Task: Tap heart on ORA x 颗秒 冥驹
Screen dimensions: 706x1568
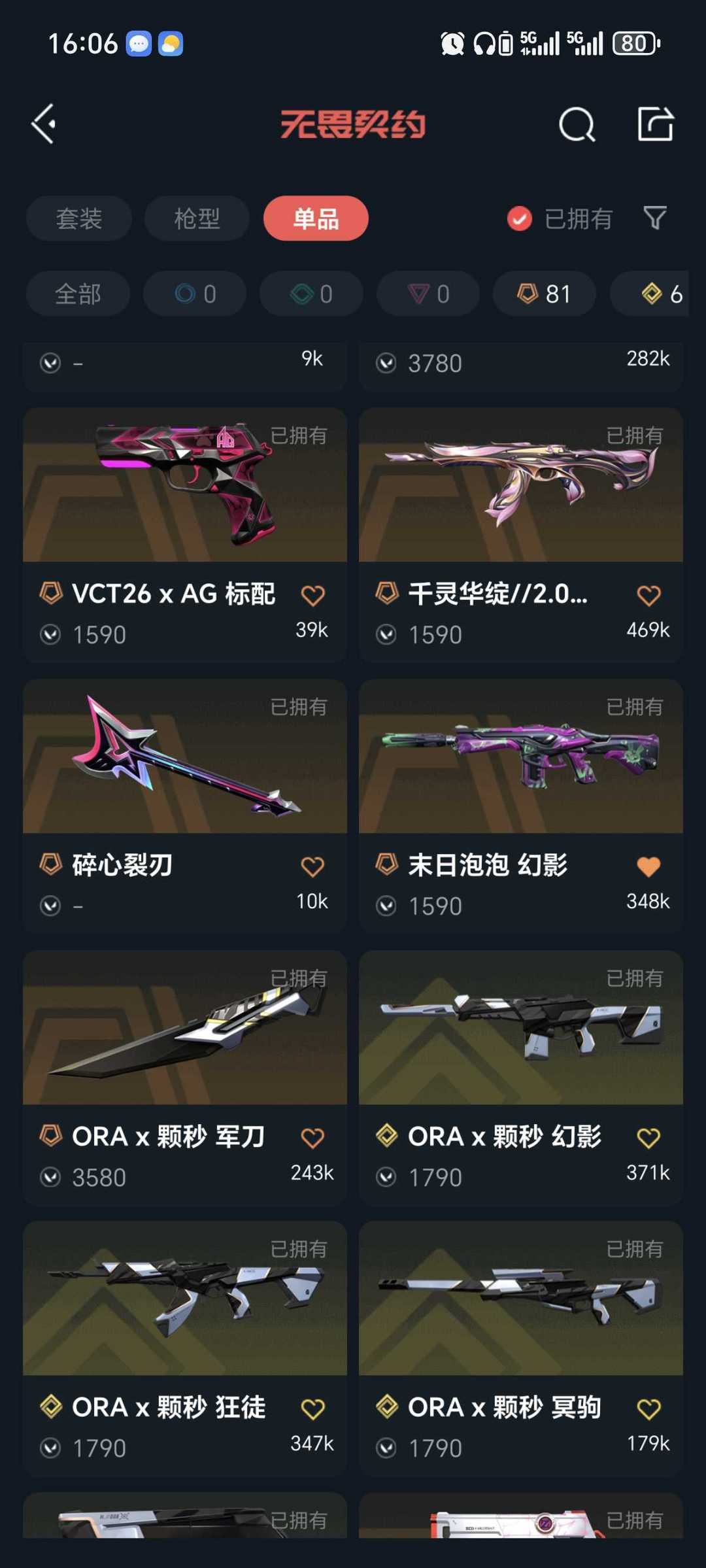Action: pos(648,1408)
